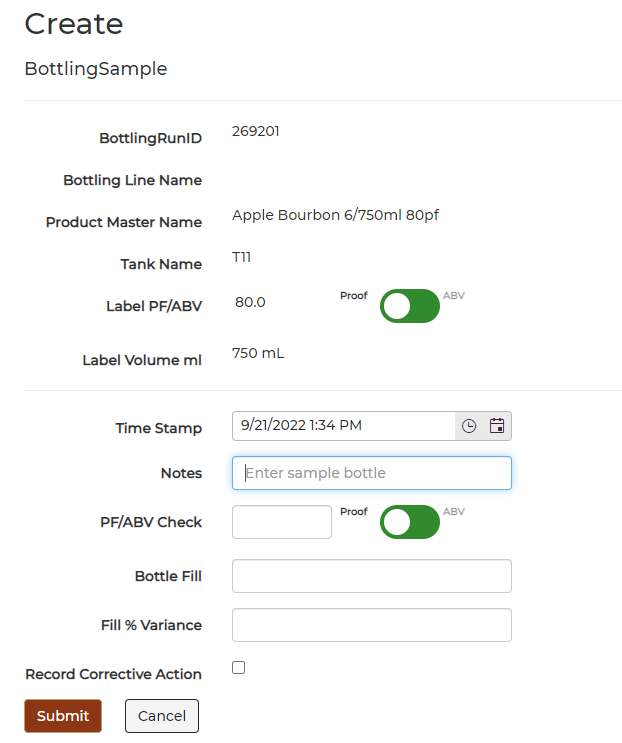The height and width of the screenshot is (743, 622).
Task: Click the BottlingRunID label
Action: pyautogui.click(x=151, y=138)
